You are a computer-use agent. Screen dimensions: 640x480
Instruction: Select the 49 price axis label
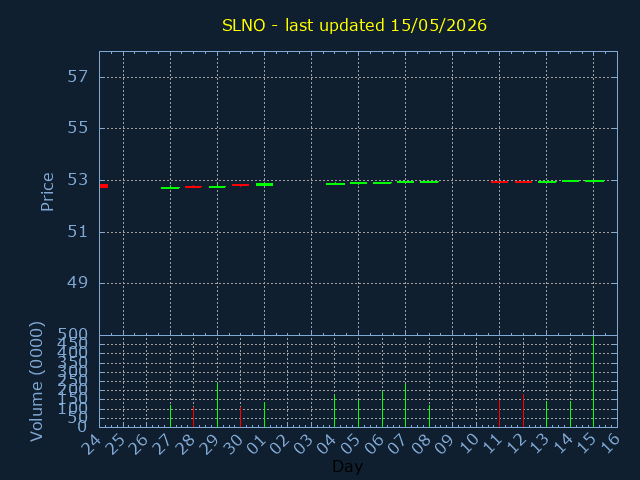78,283
